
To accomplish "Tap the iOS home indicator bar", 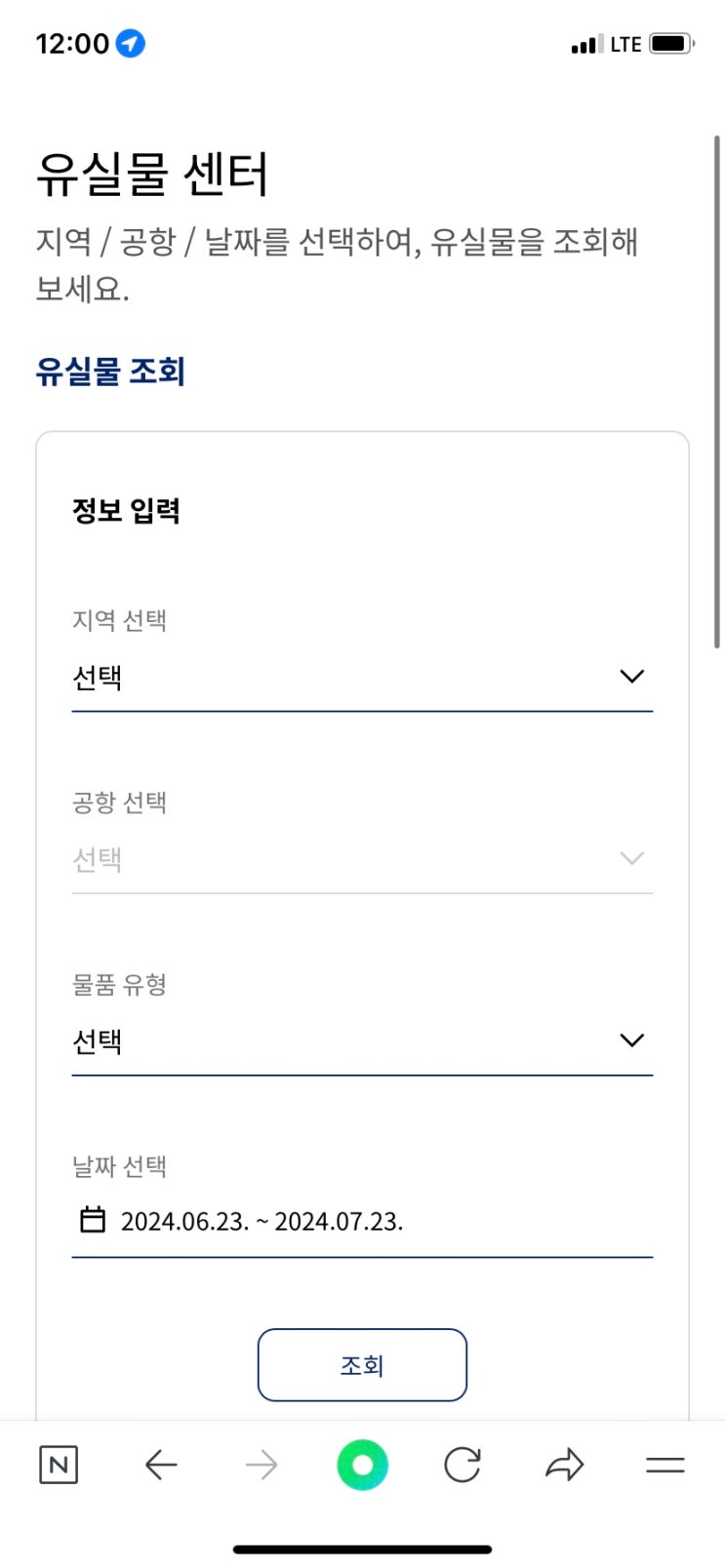I will (x=362, y=1548).
